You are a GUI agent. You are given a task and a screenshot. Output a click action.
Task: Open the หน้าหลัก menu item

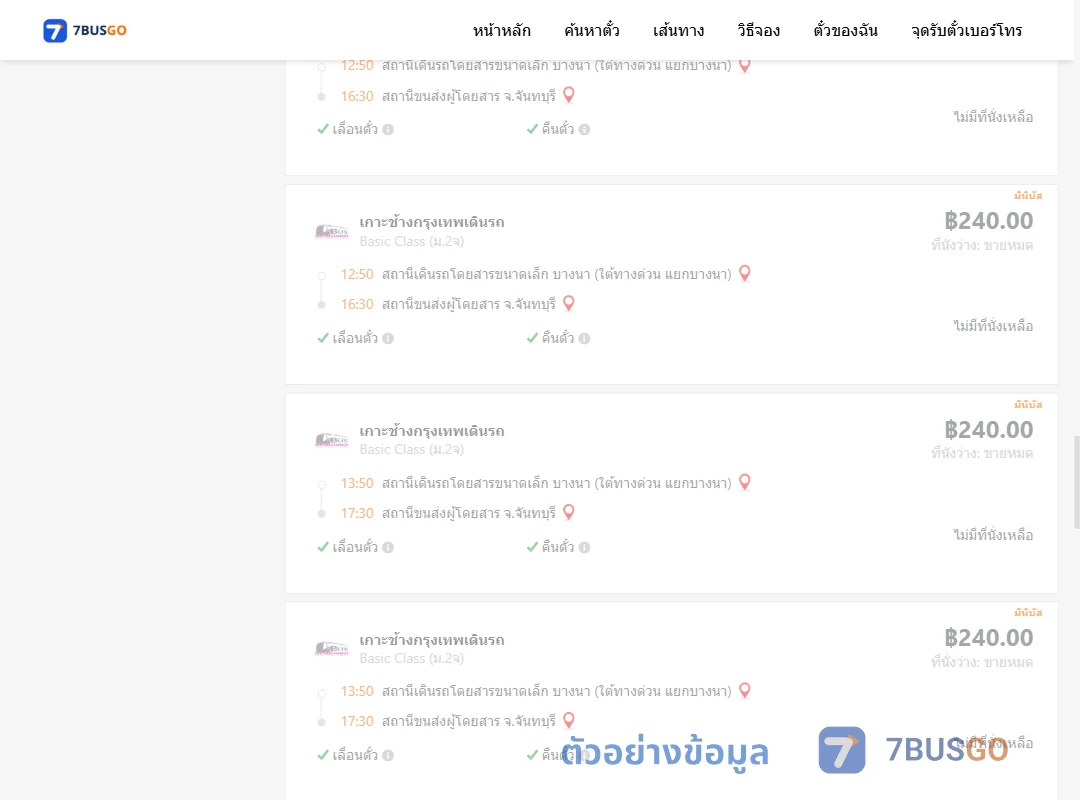[501, 30]
